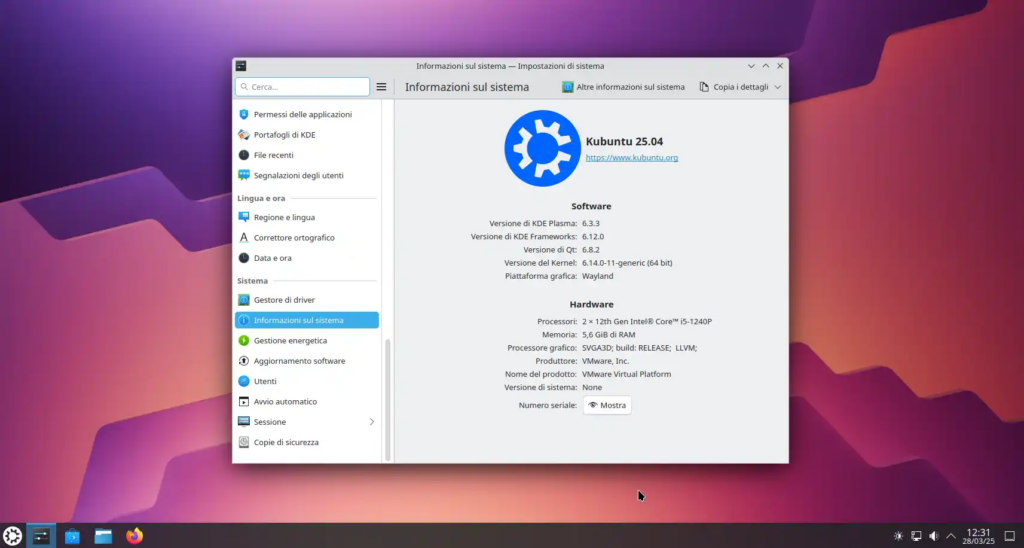Click kernel value 6.14.0-11-generic (64 bit)
This screenshot has width=1024, height=548.
627,263
